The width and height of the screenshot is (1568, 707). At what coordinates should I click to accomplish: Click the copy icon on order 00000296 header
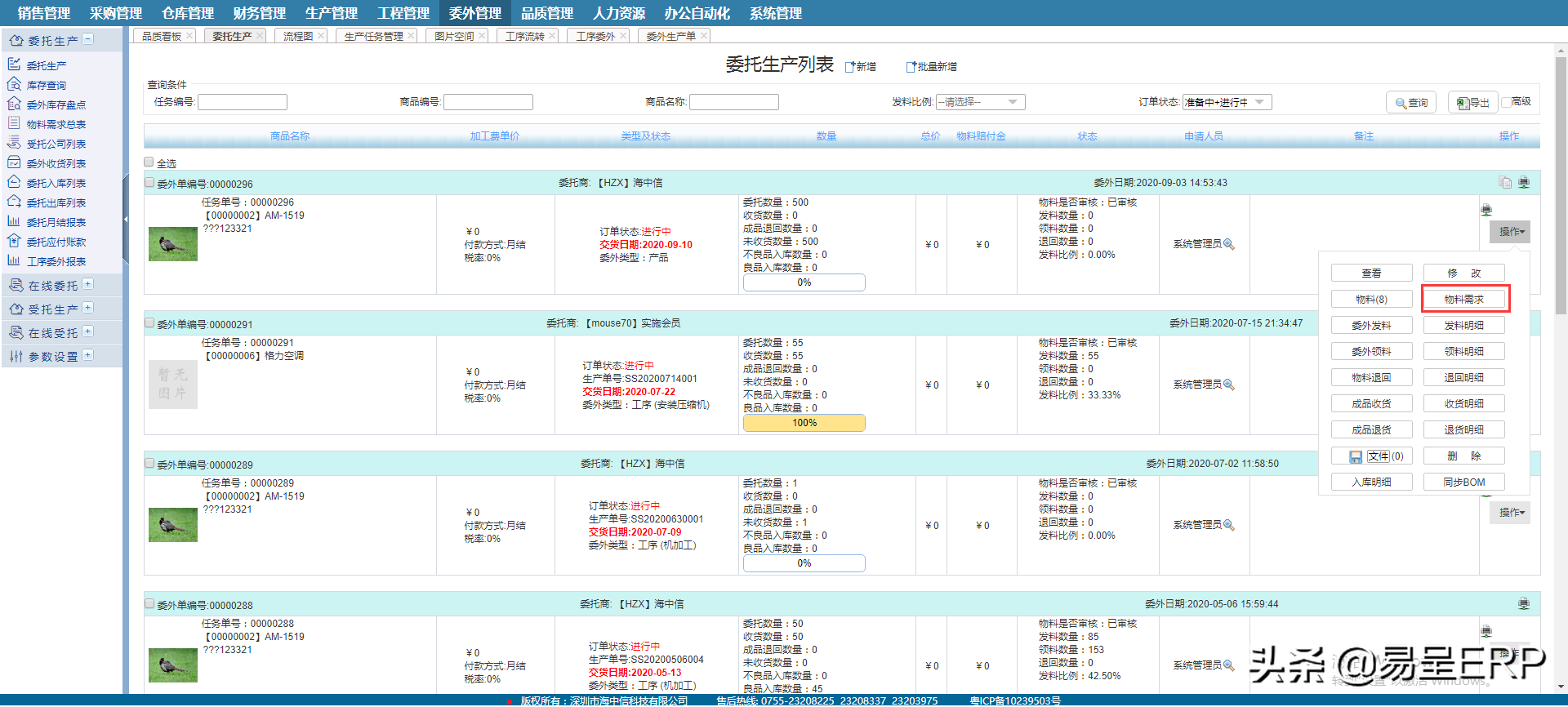pos(1505,182)
